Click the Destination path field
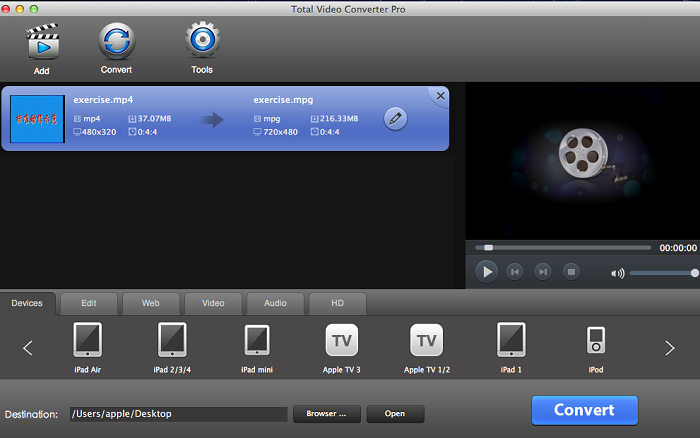700x438 pixels. pyautogui.click(x=179, y=414)
